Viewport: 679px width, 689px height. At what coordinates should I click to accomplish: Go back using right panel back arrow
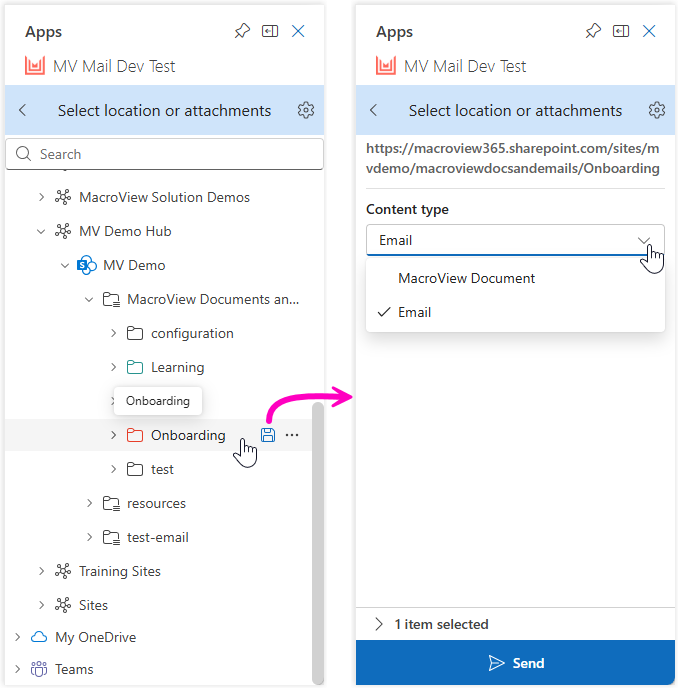click(374, 110)
